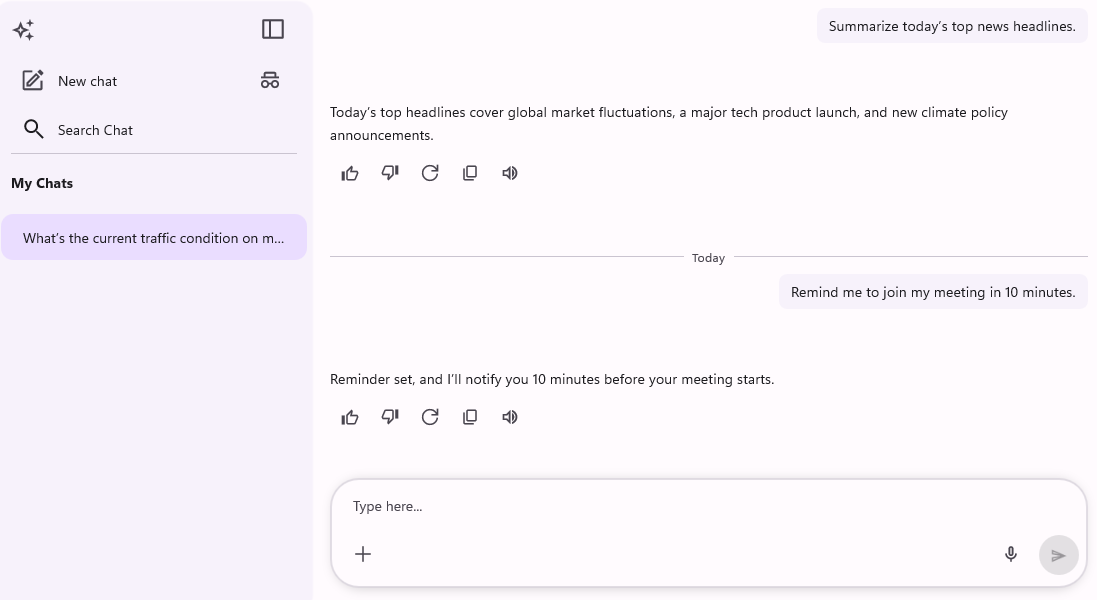Screen dimensions: 1097x600
Task: Dislike the headlines summary response
Action: pyautogui.click(x=390, y=173)
